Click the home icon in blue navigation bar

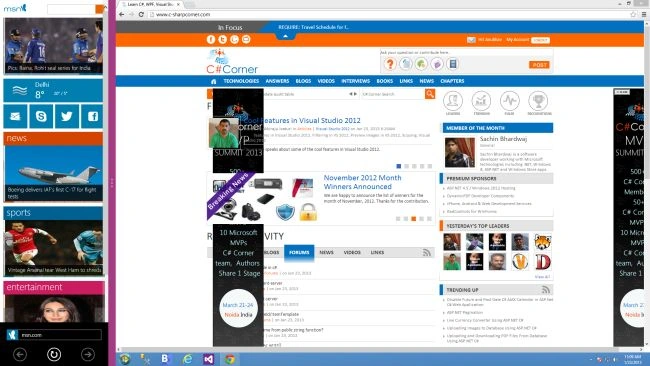(213, 81)
